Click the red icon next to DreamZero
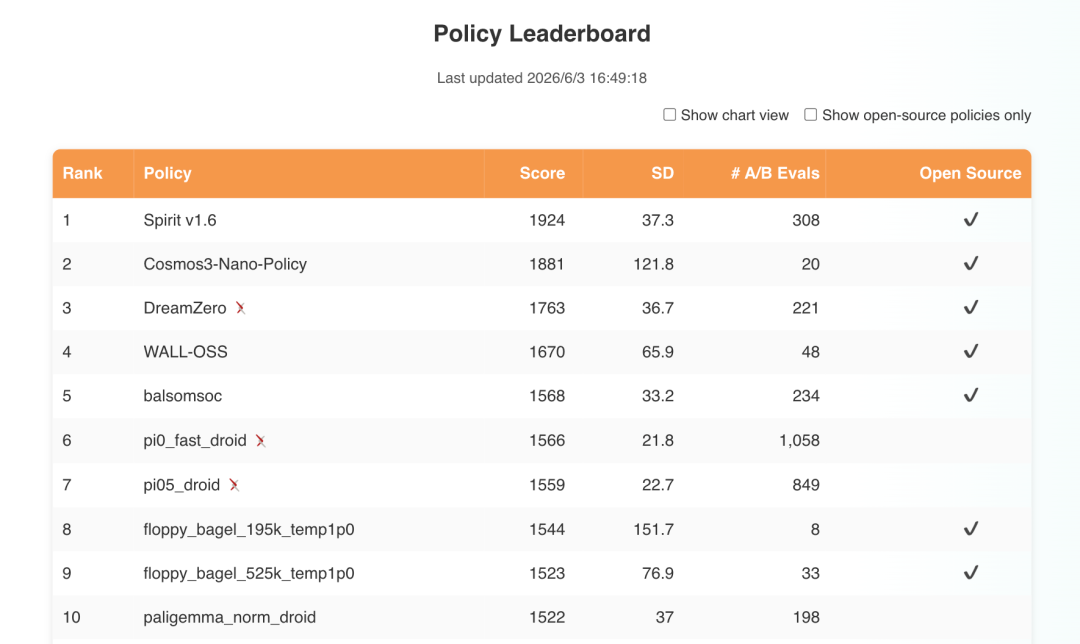Viewport: 1080px width, 644px height. pyautogui.click(x=240, y=308)
